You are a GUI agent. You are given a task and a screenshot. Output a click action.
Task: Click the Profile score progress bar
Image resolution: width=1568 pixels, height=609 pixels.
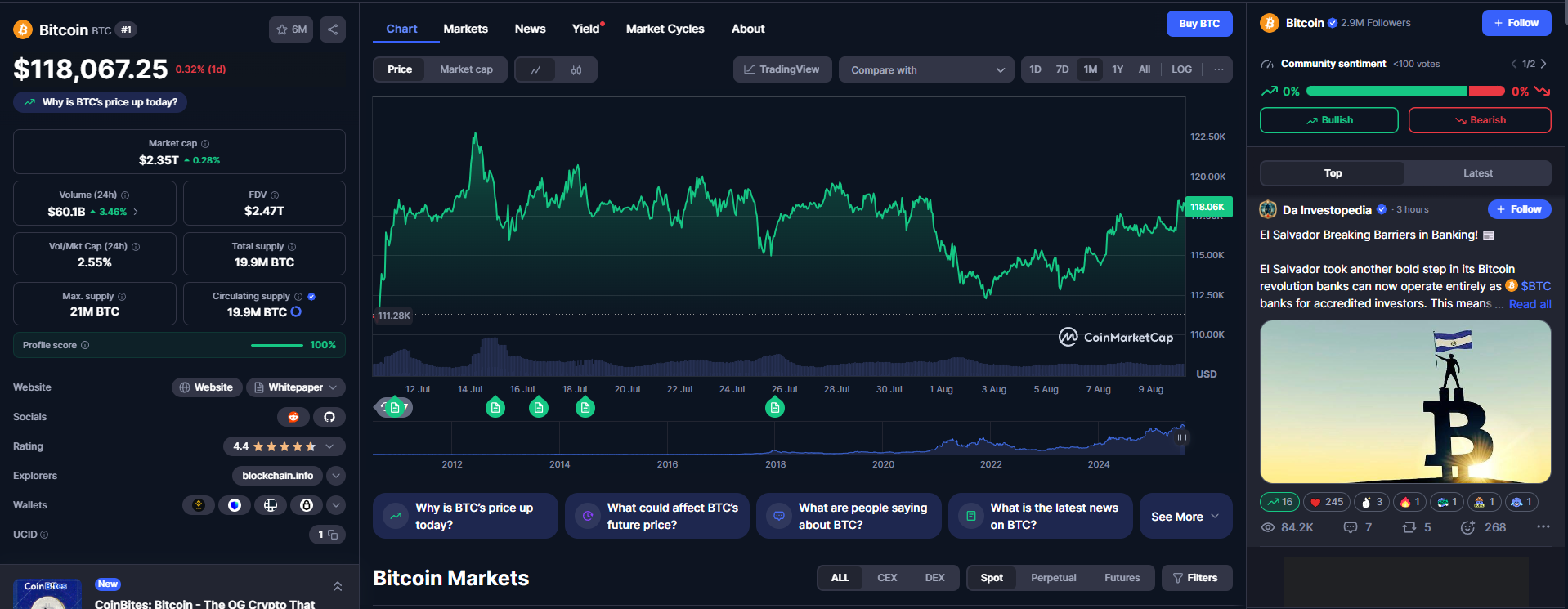(276, 345)
